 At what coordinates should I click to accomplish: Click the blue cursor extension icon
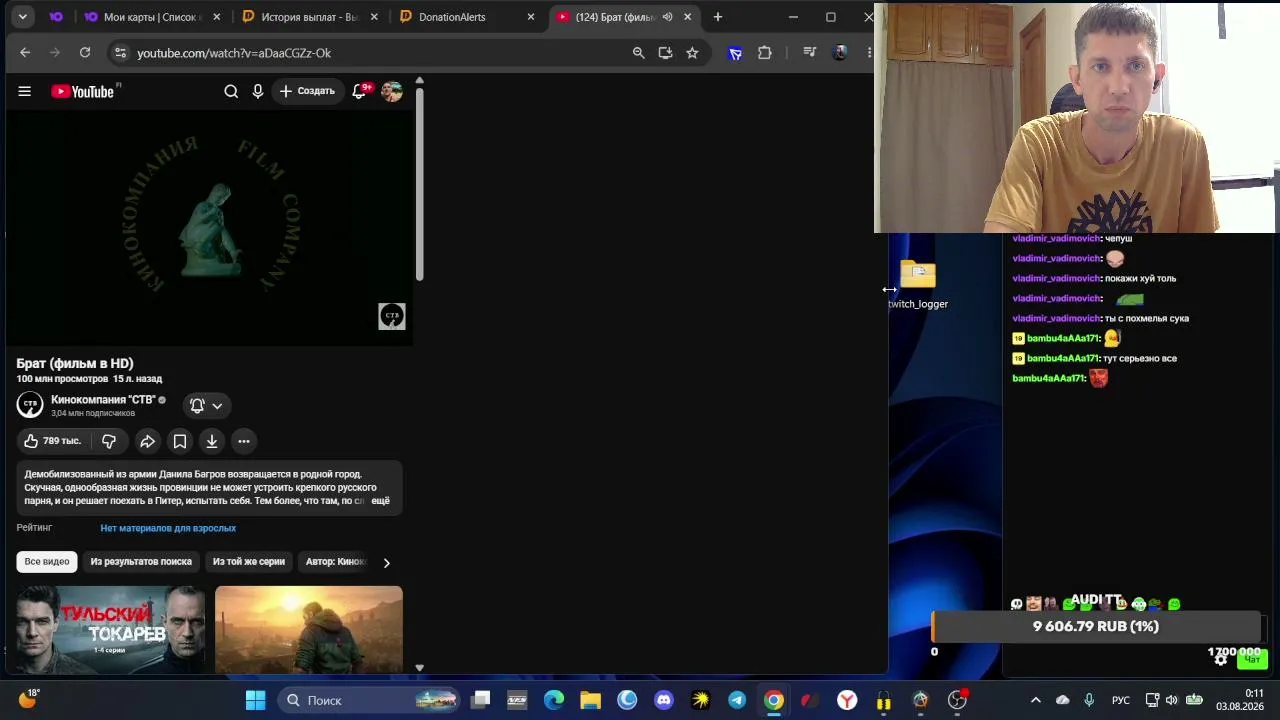click(x=735, y=53)
